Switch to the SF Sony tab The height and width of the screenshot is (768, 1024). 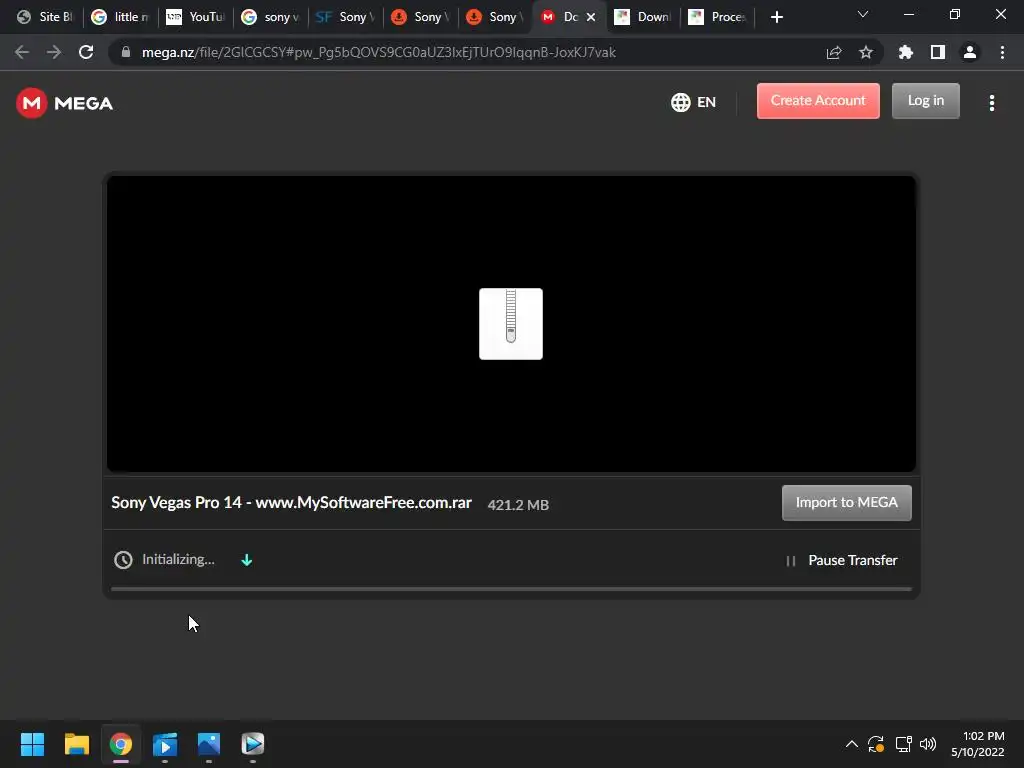click(x=345, y=17)
